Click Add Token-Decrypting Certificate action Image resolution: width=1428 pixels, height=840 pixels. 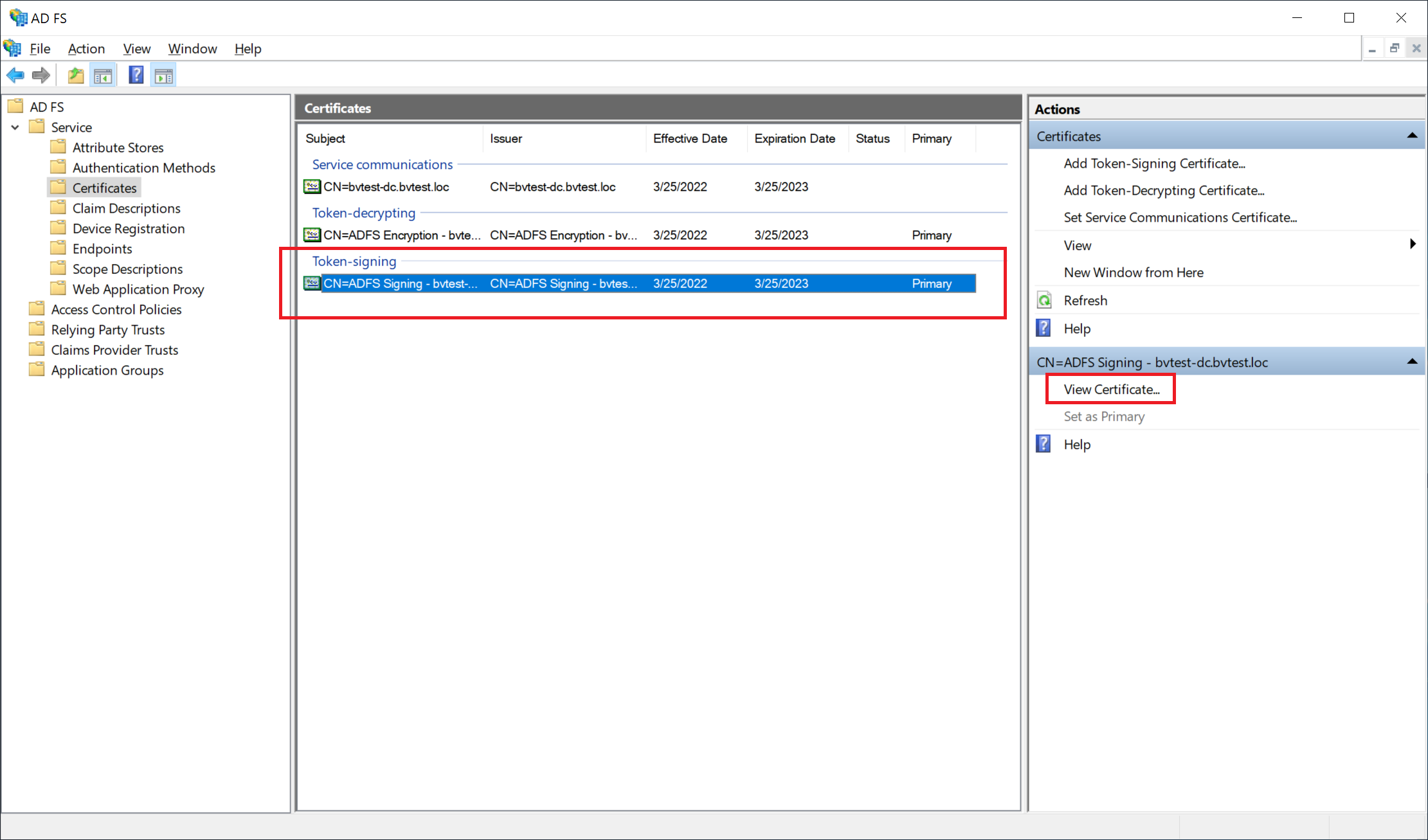point(1164,190)
